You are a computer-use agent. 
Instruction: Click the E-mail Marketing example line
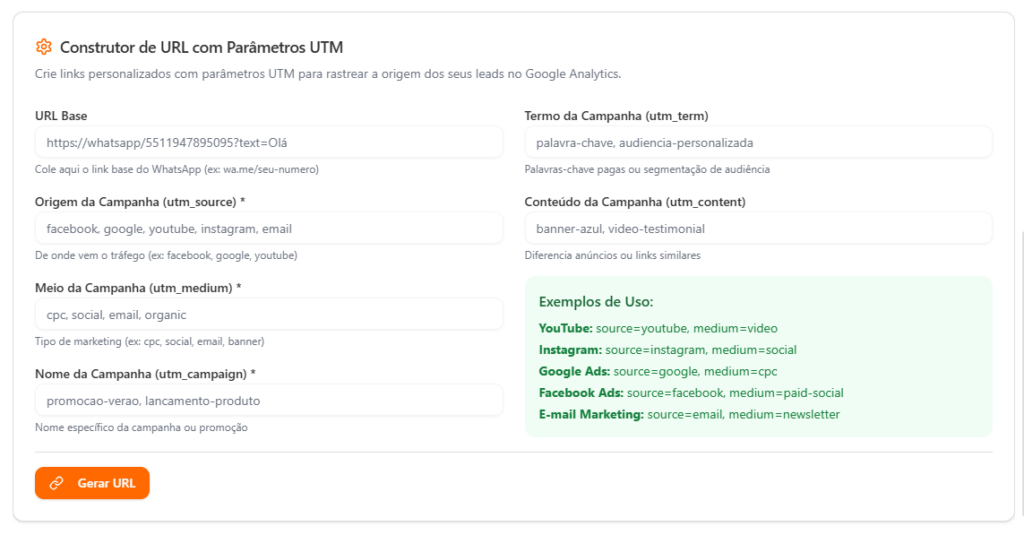point(689,414)
